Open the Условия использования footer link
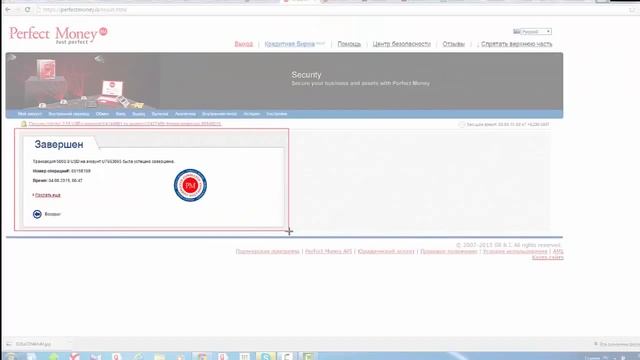This screenshot has height=360, width=640. point(515,251)
